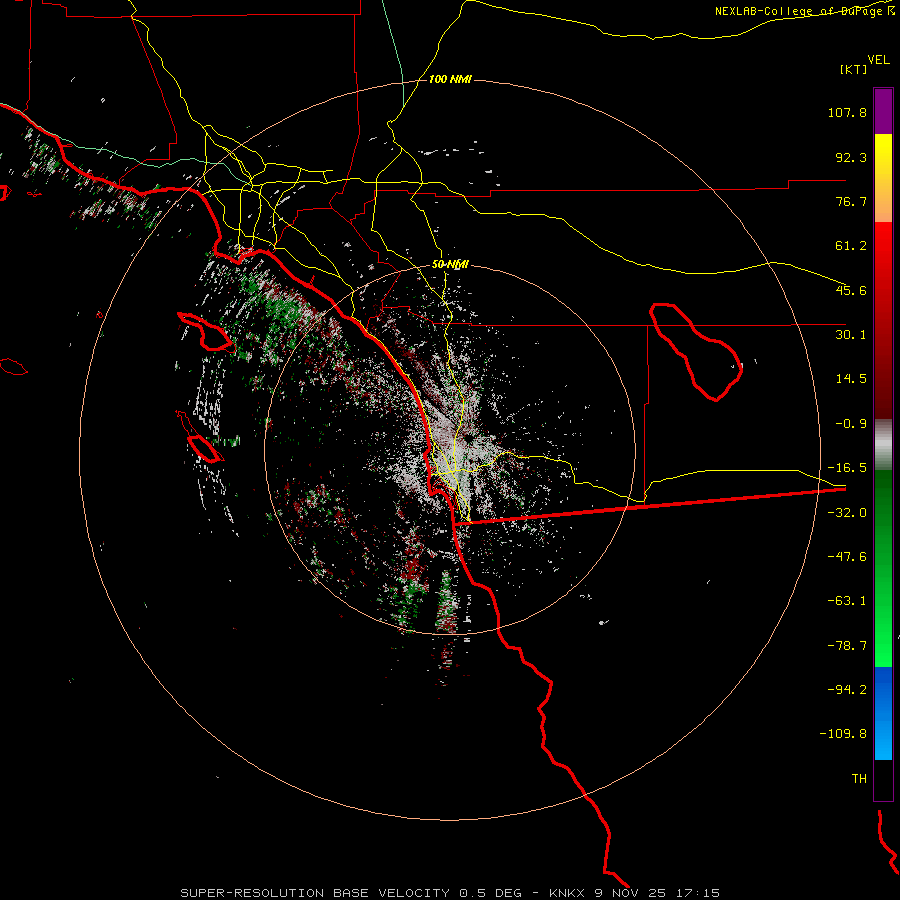Click the radar site dot at the rings' center
900x900 pixels.
pyautogui.click(x=470, y=439)
